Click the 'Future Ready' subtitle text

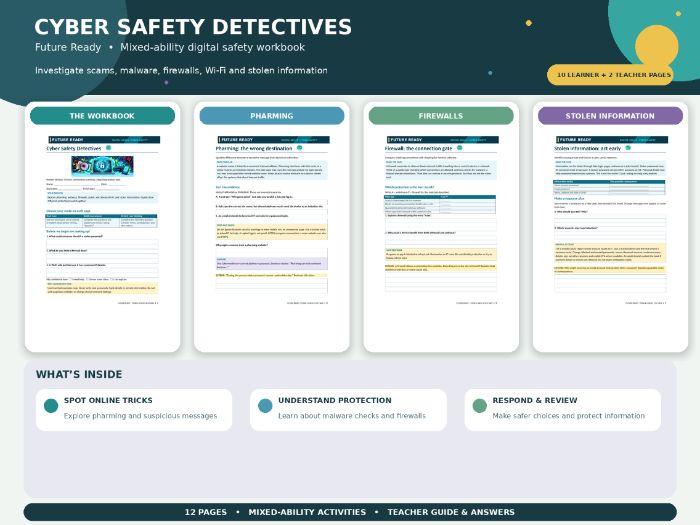(68, 47)
